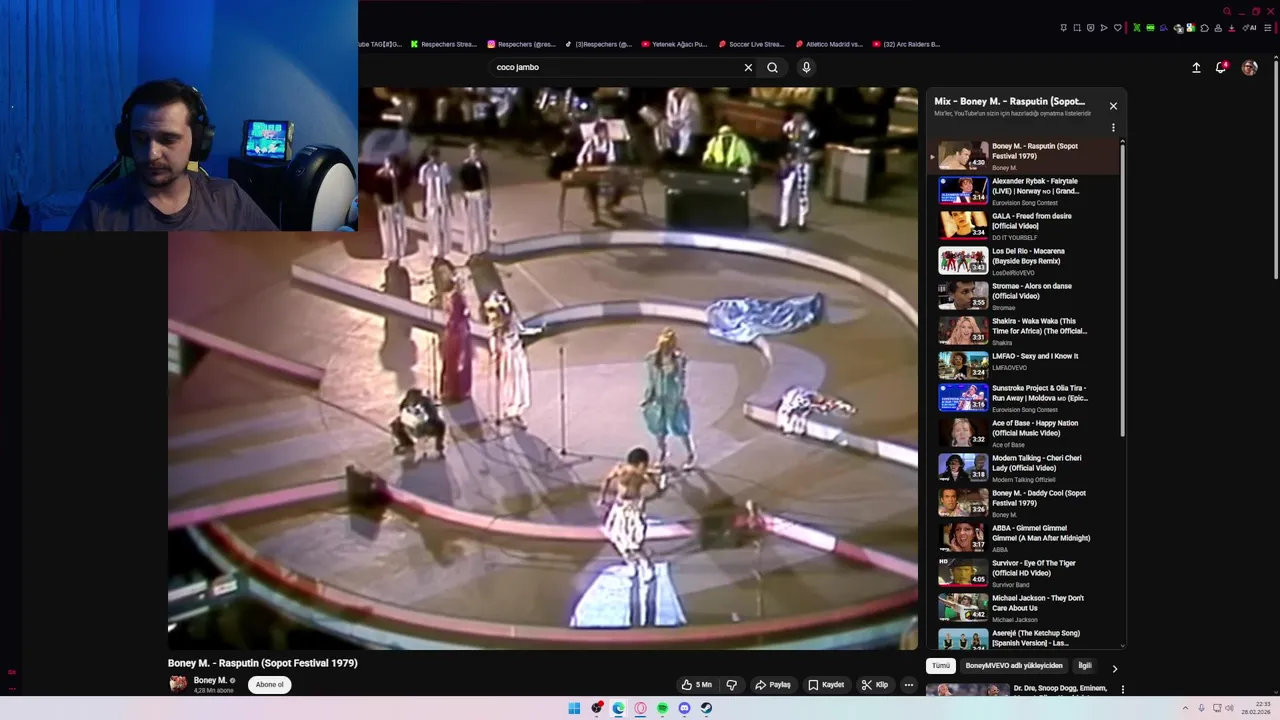Open the browser extensions cube icon
Viewport: 1280px width, 720px height.
click(x=1204, y=28)
